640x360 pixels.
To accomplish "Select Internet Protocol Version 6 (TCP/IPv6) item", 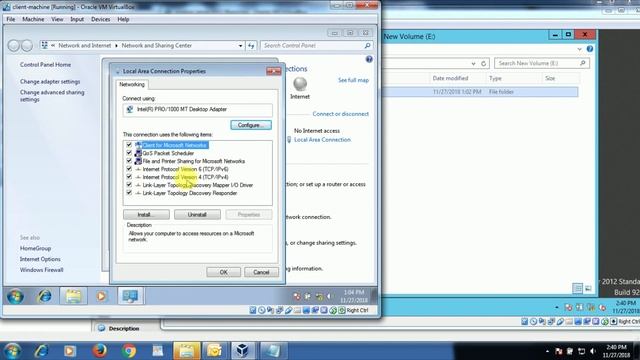I will (x=185, y=169).
